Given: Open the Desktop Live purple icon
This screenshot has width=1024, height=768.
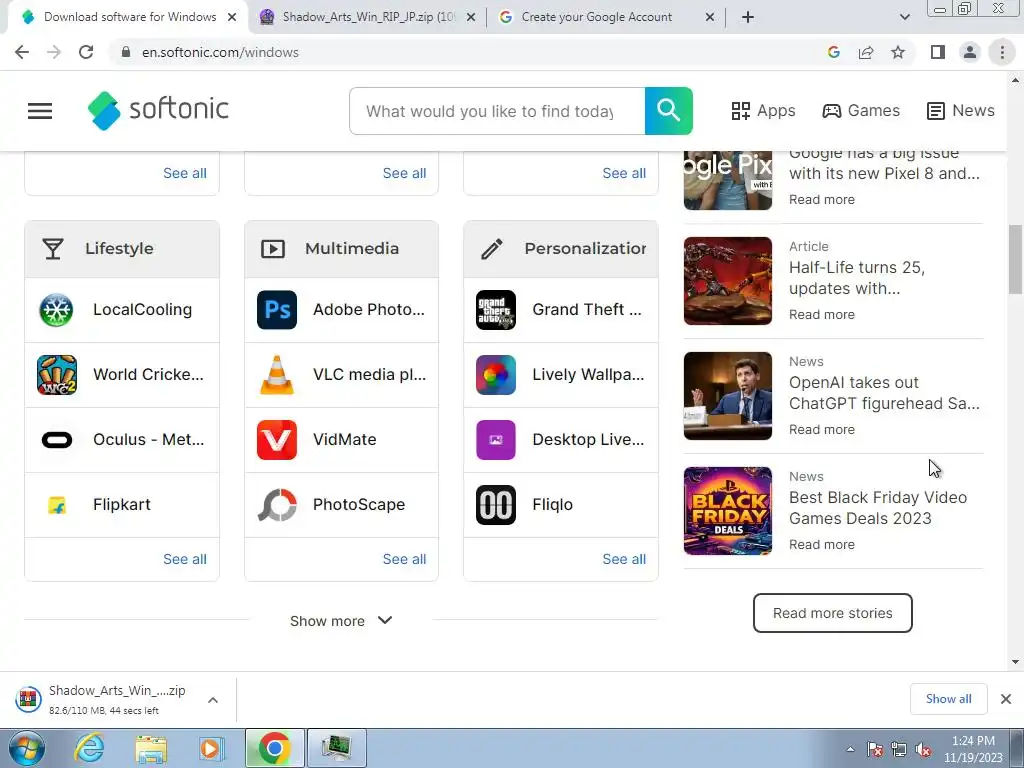Looking at the screenshot, I should tap(496, 440).
